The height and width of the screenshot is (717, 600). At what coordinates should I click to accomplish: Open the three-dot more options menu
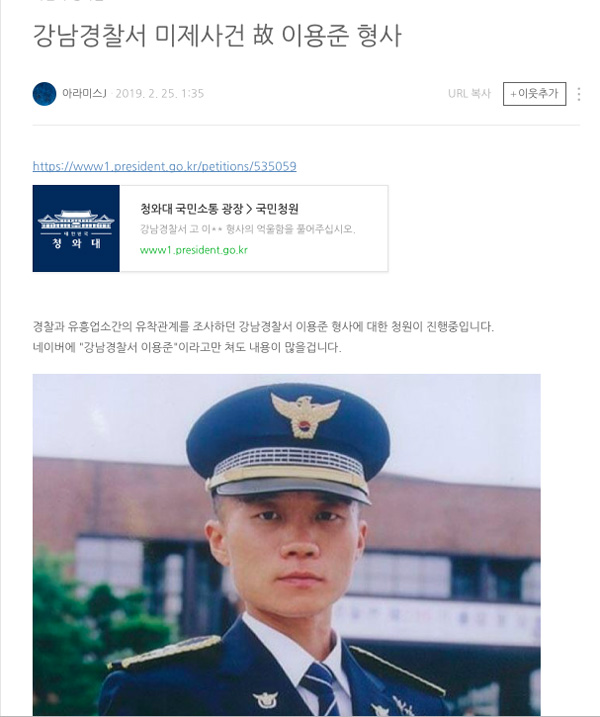point(579,94)
